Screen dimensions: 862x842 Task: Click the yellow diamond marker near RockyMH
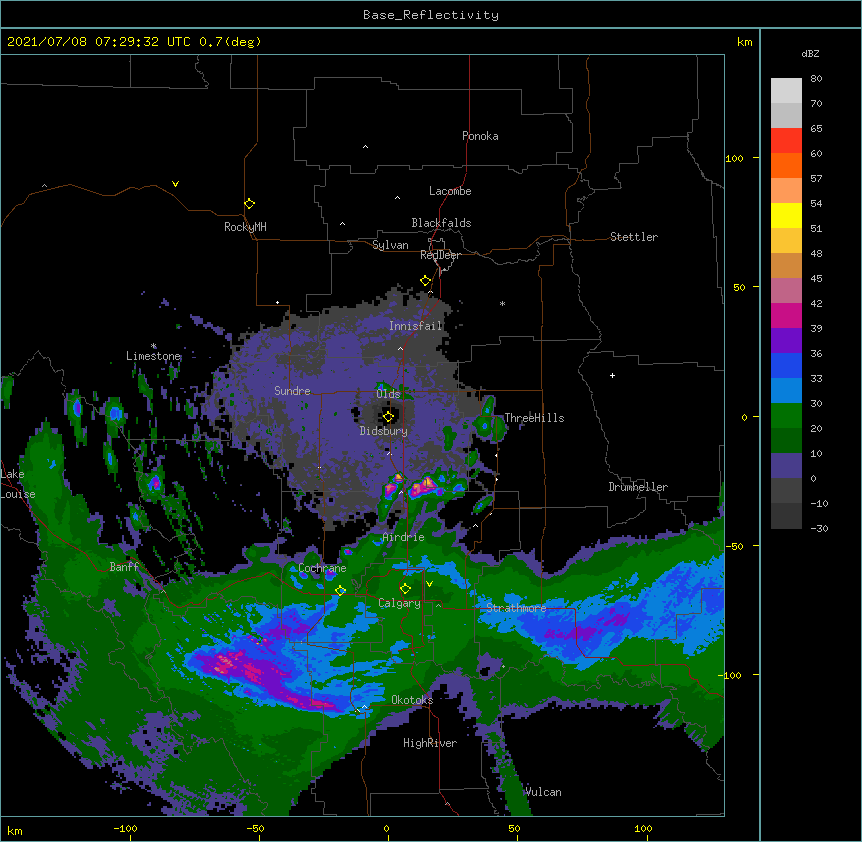coord(249,204)
